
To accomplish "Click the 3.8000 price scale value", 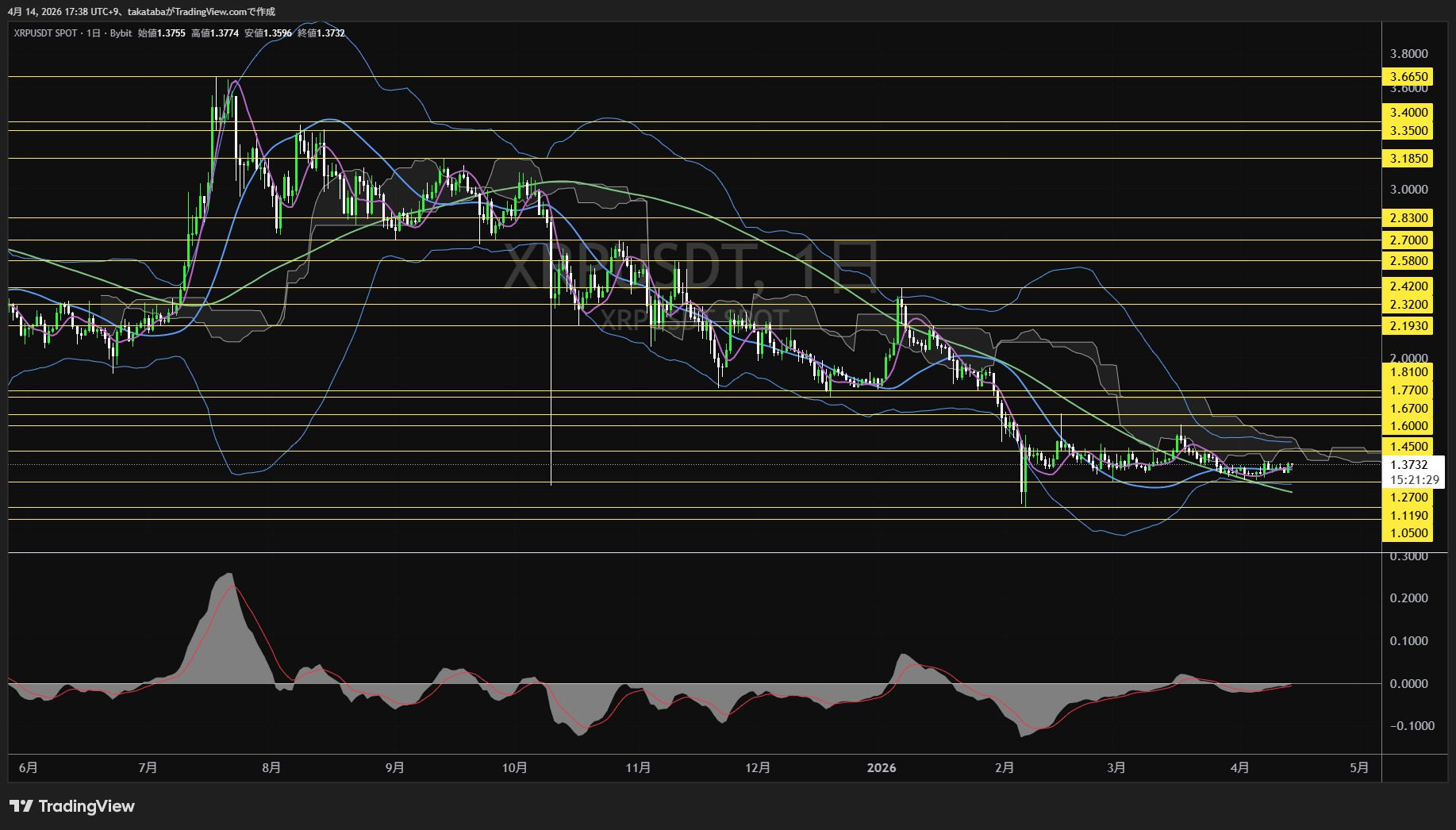I will point(1408,54).
